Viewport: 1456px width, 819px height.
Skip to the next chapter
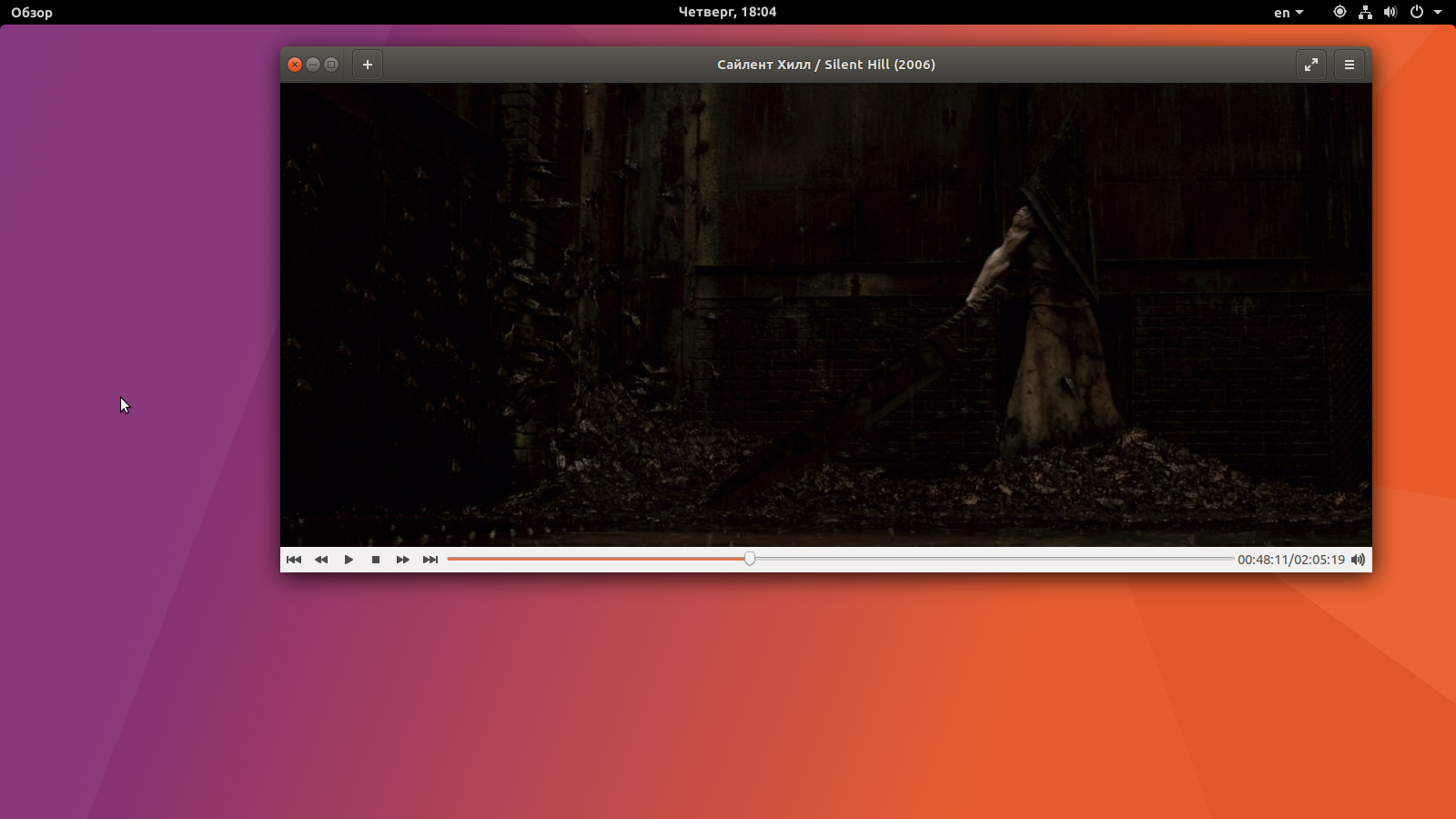coord(430,560)
